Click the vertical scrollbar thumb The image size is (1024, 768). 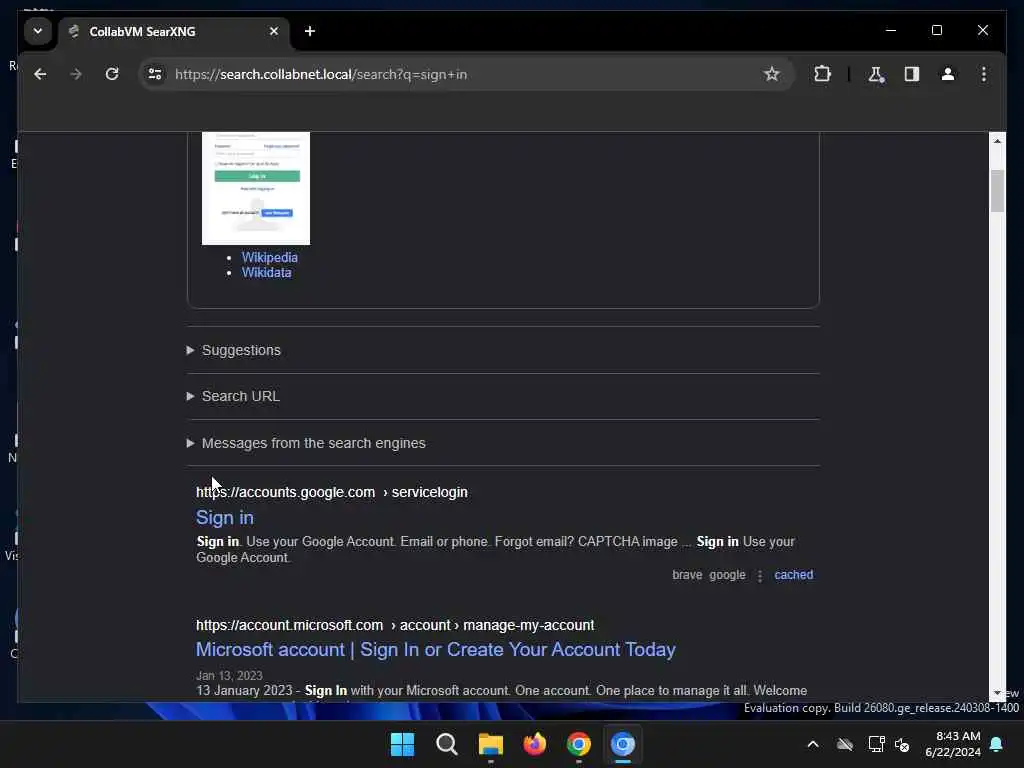click(997, 191)
